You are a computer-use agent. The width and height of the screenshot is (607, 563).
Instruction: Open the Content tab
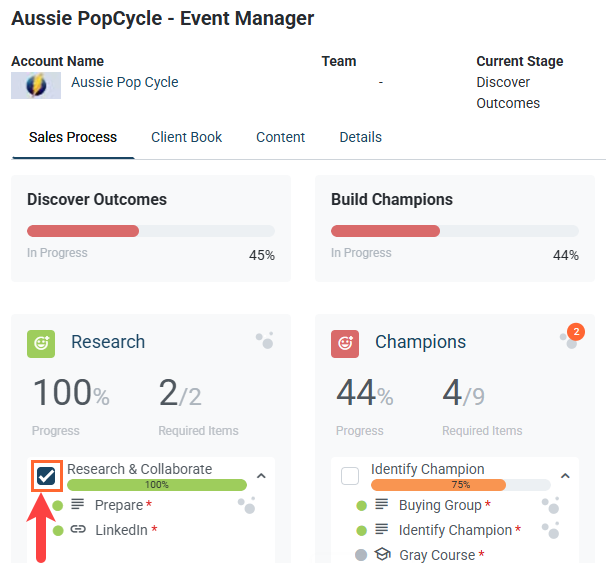(x=280, y=138)
